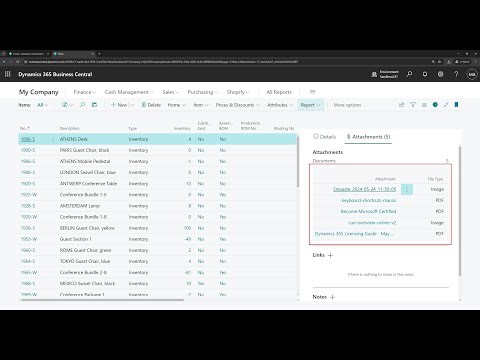Click the environment sandbox indicator

click(x=385, y=74)
